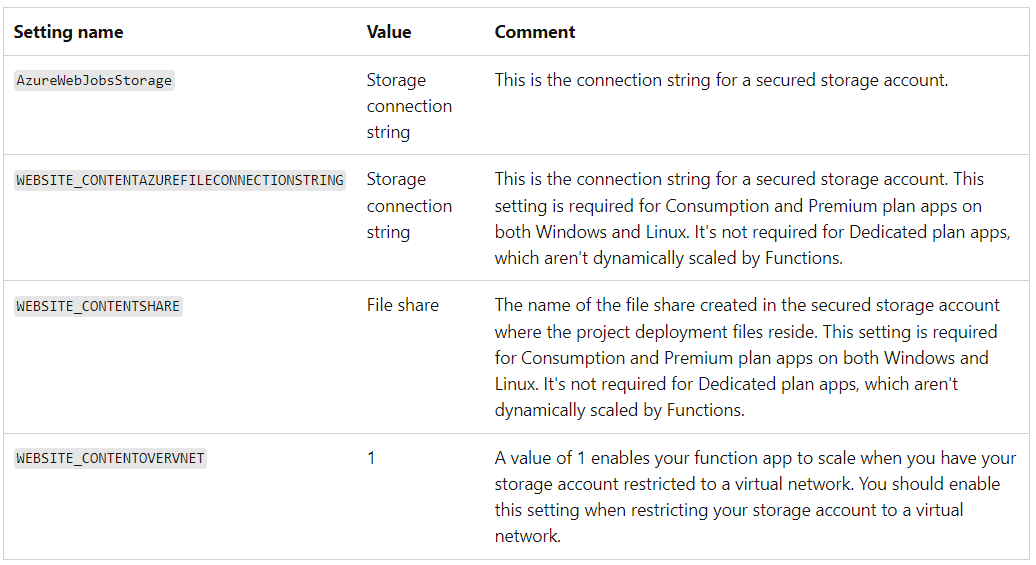Click the Comment column header
This screenshot has height=565, width=1036.
535,32
